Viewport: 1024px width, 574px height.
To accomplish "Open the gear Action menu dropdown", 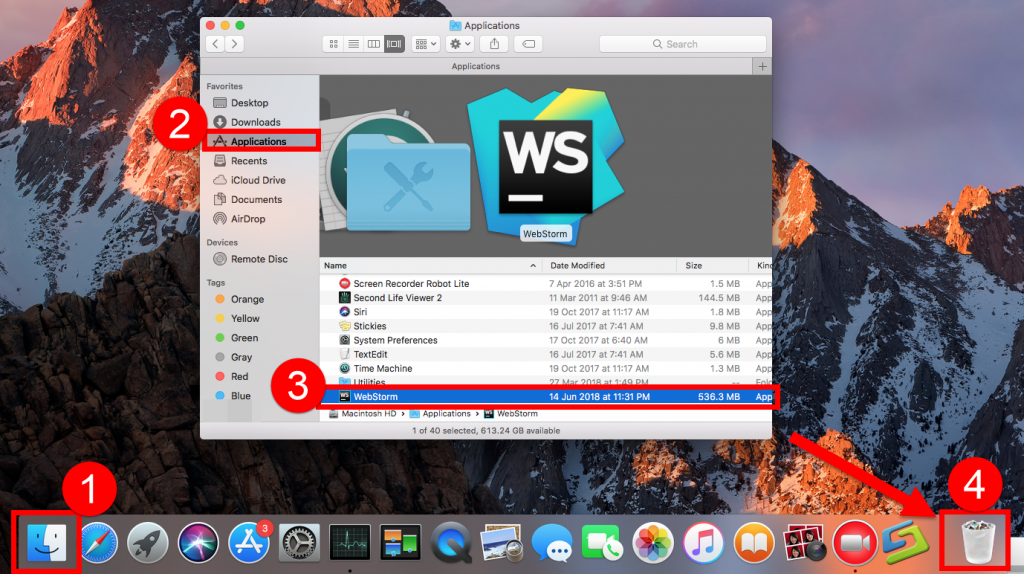I will point(460,44).
